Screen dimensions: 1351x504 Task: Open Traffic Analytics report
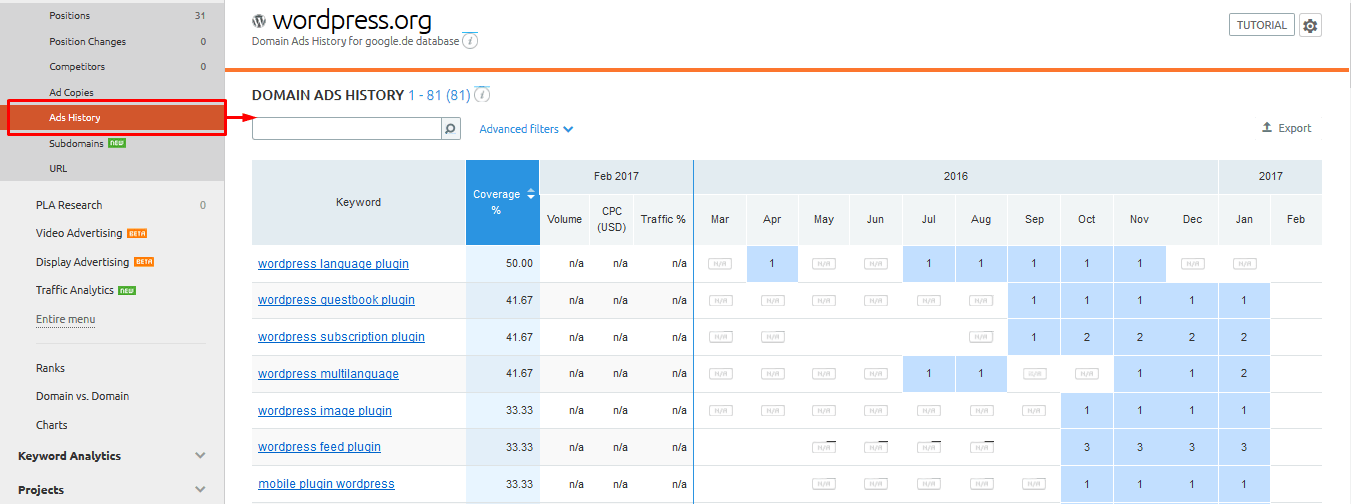coord(75,290)
